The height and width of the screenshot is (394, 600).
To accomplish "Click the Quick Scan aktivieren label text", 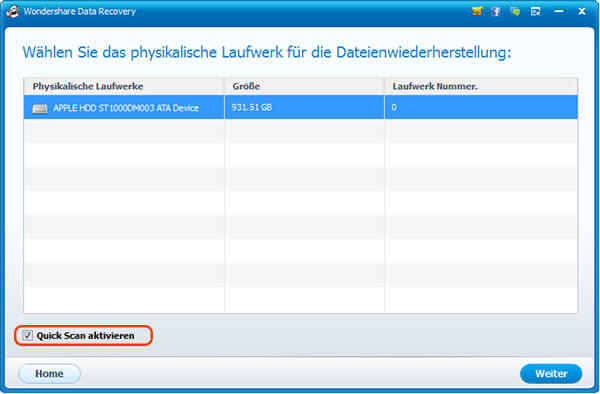I will [85, 336].
